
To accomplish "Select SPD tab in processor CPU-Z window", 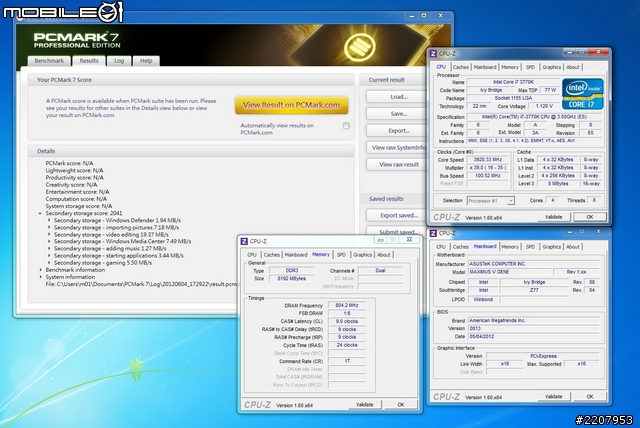I will tap(530, 67).
